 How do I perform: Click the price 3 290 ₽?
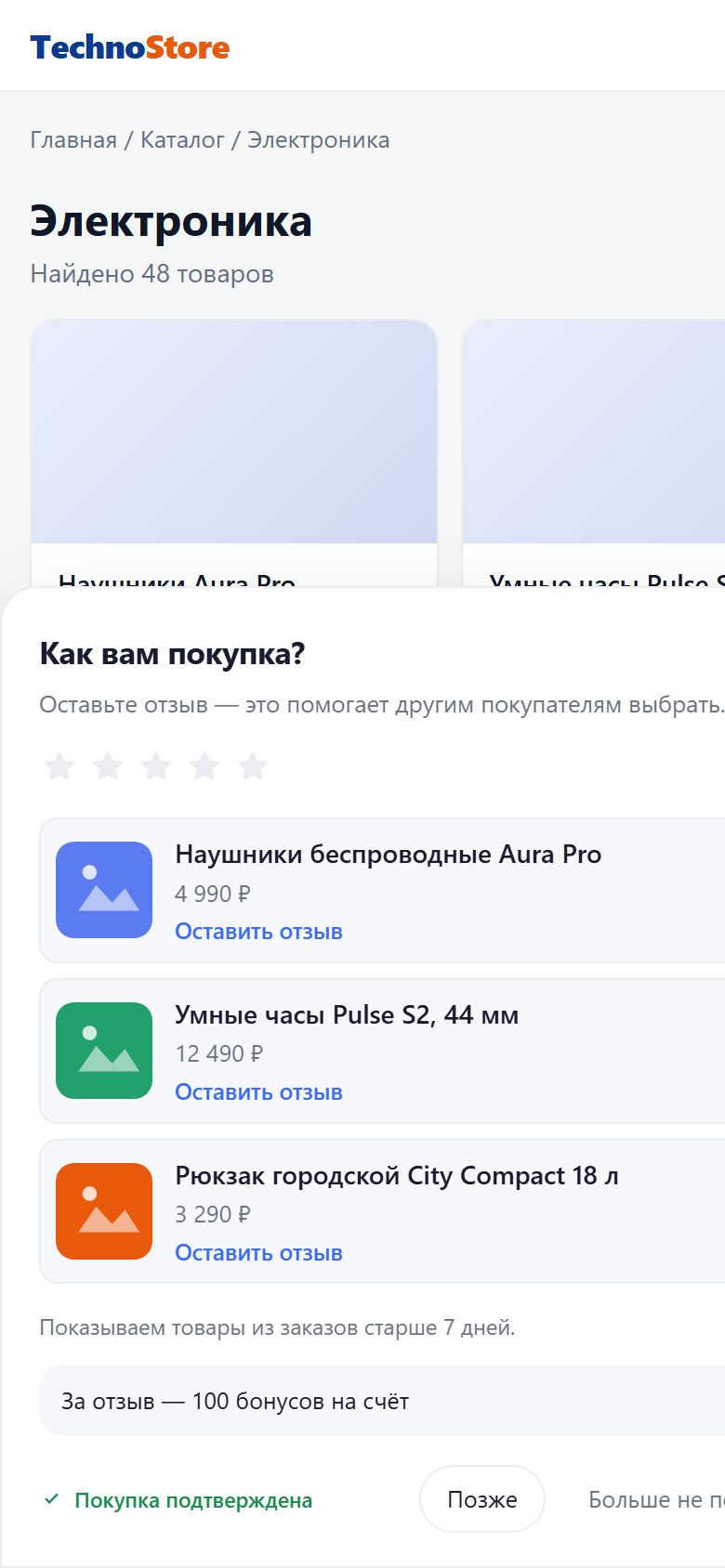click(213, 1214)
